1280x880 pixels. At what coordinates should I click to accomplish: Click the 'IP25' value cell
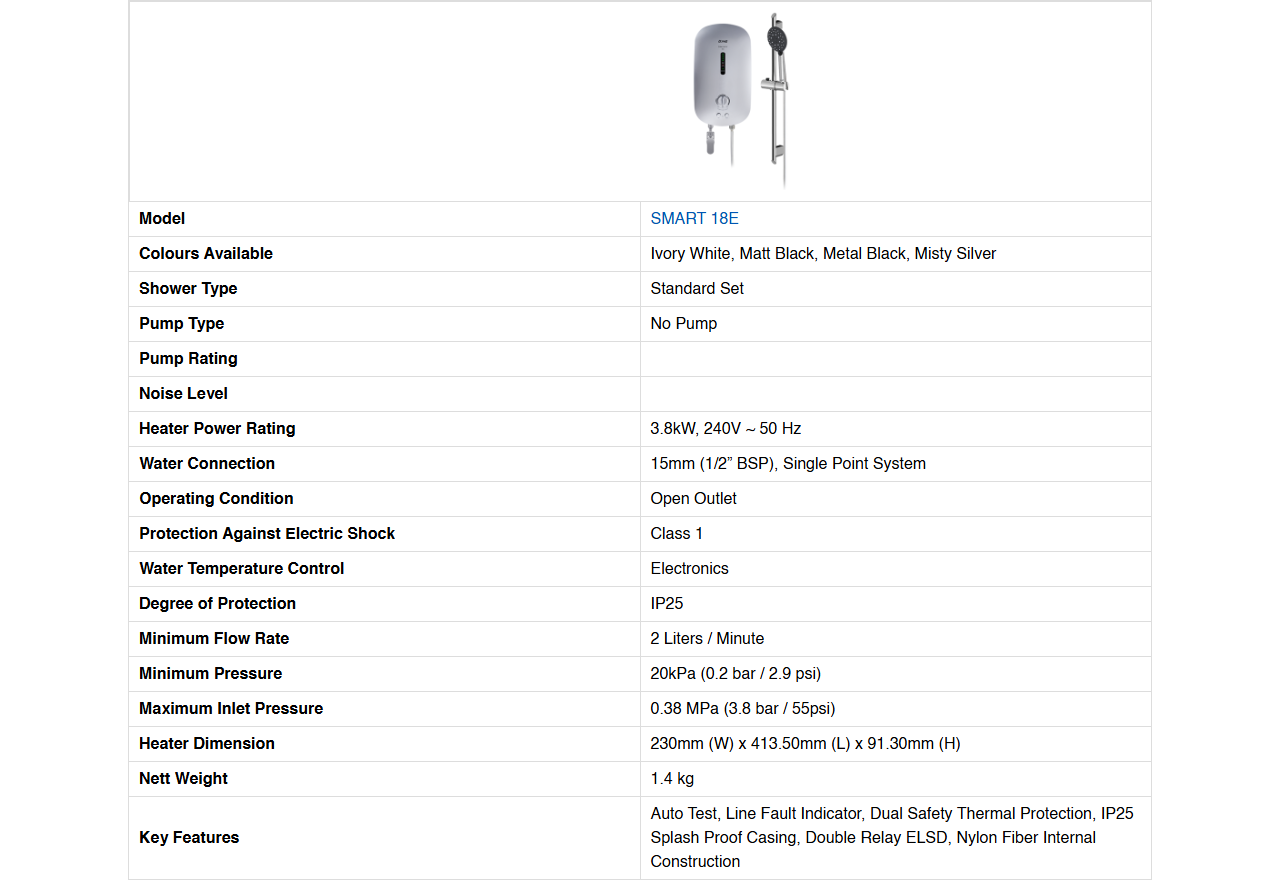(x=895, y=603)
